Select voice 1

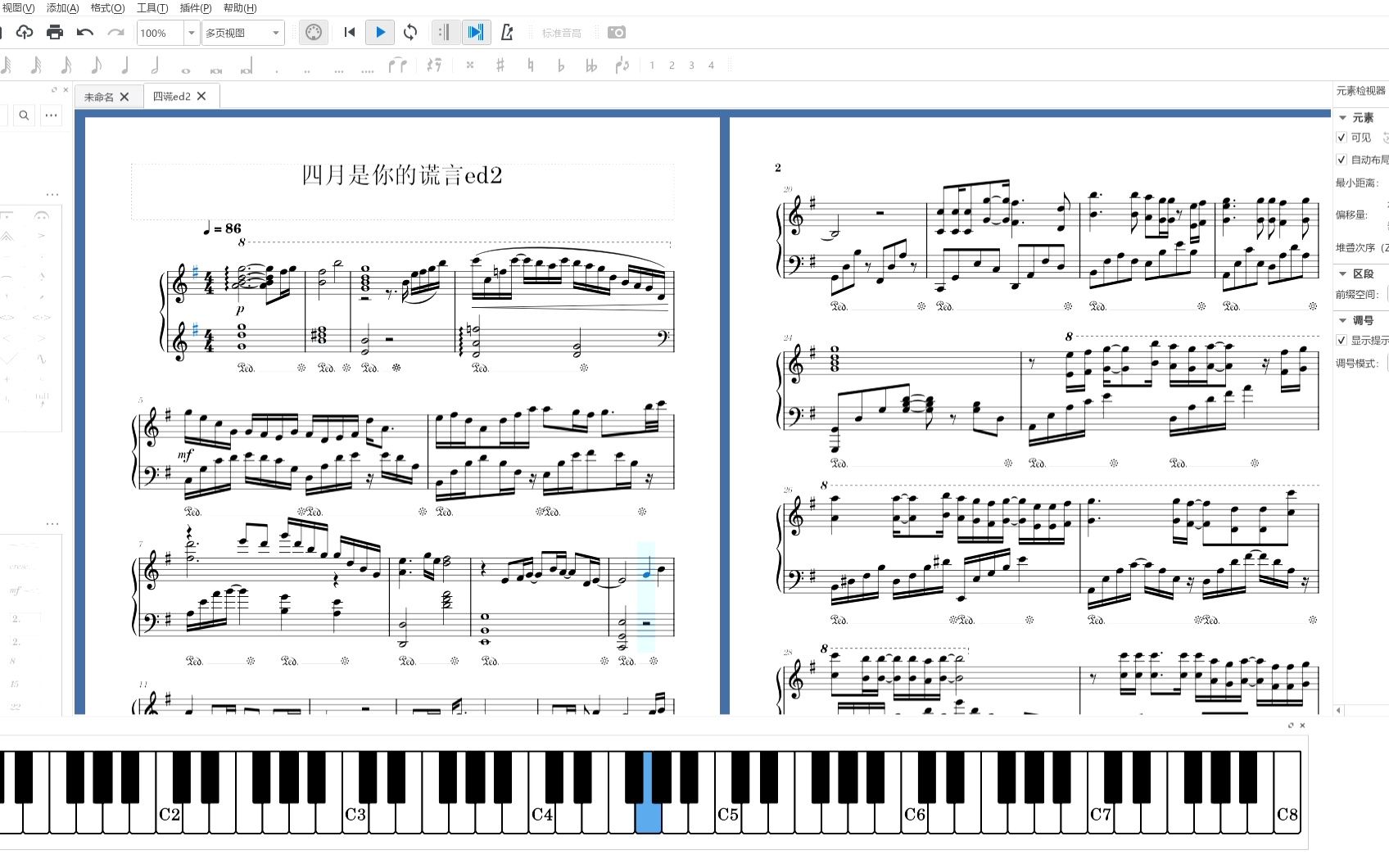click(x=652, y=66)
